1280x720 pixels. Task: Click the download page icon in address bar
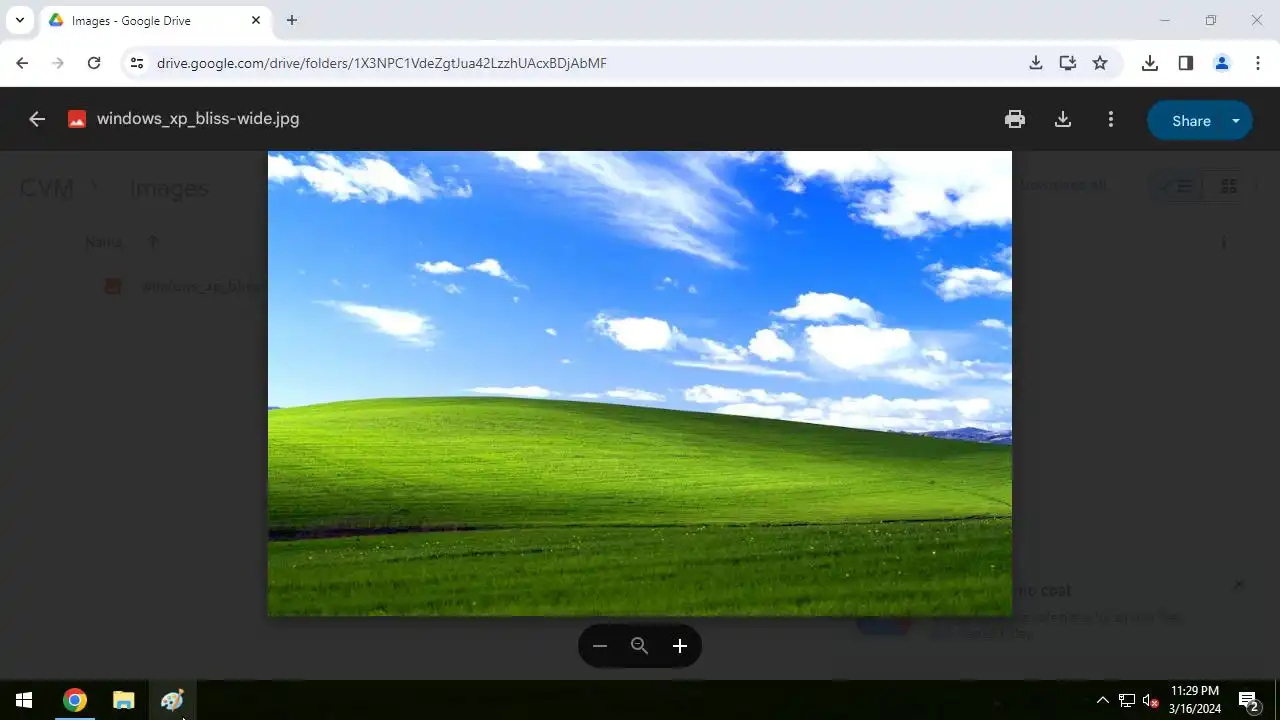[x=1036, y=63]
